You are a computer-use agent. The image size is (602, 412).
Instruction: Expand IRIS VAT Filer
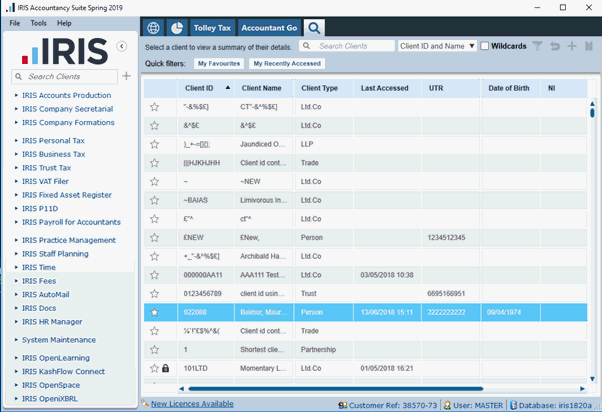point(16,181)
